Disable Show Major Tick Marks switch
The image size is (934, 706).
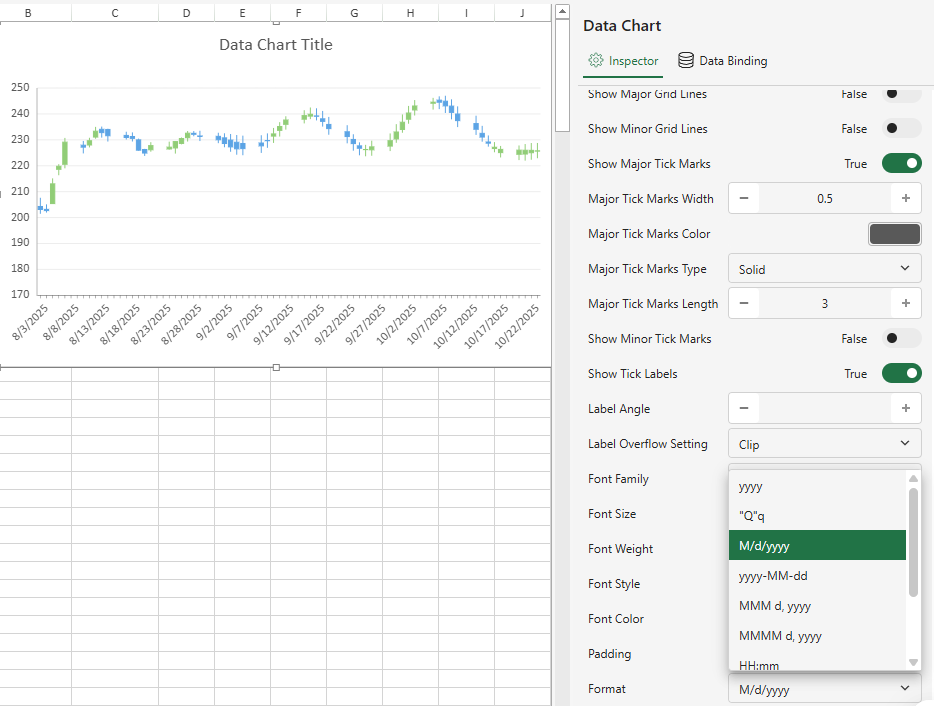901,163
